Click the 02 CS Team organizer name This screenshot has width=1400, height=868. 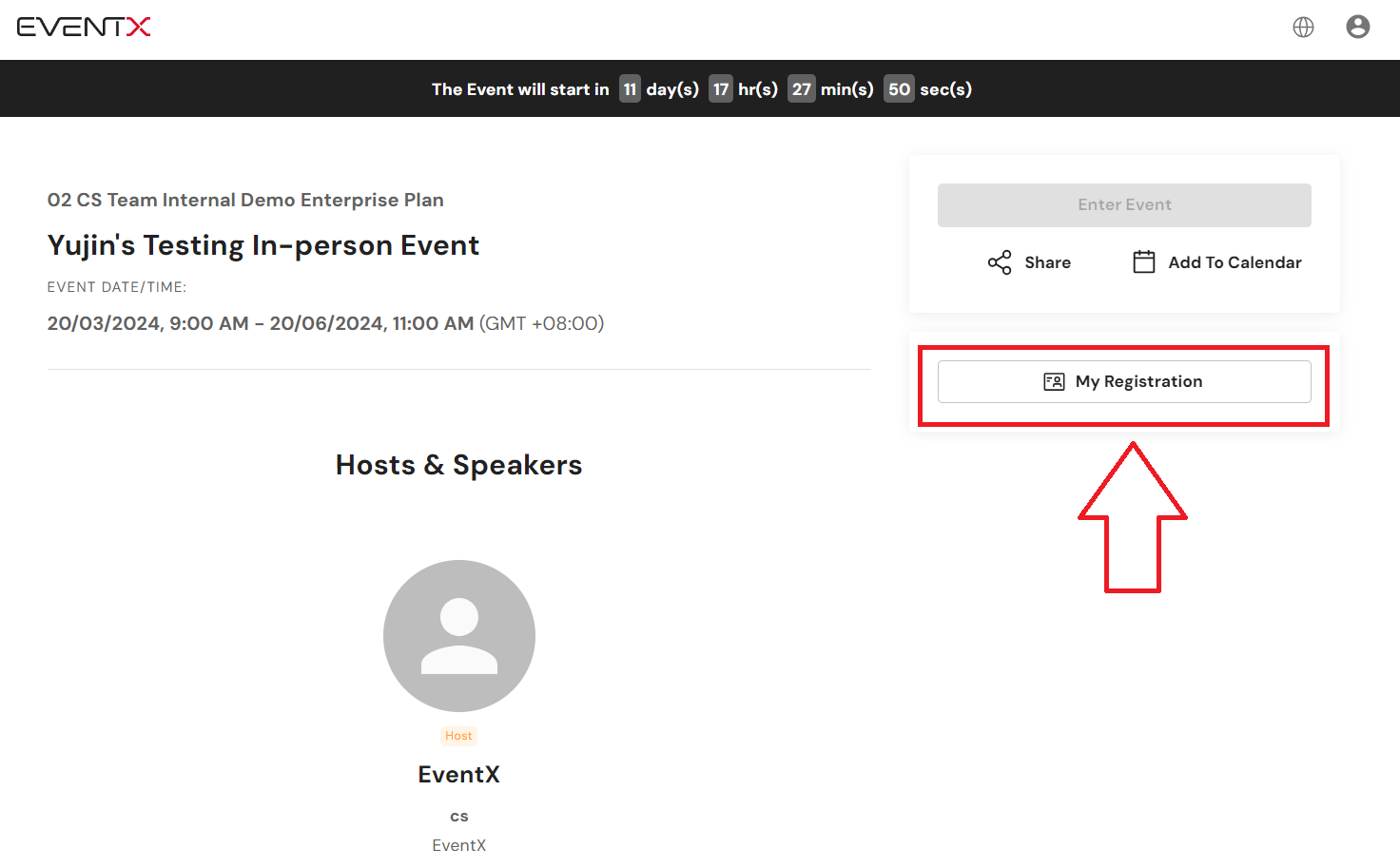pos(245,201)
